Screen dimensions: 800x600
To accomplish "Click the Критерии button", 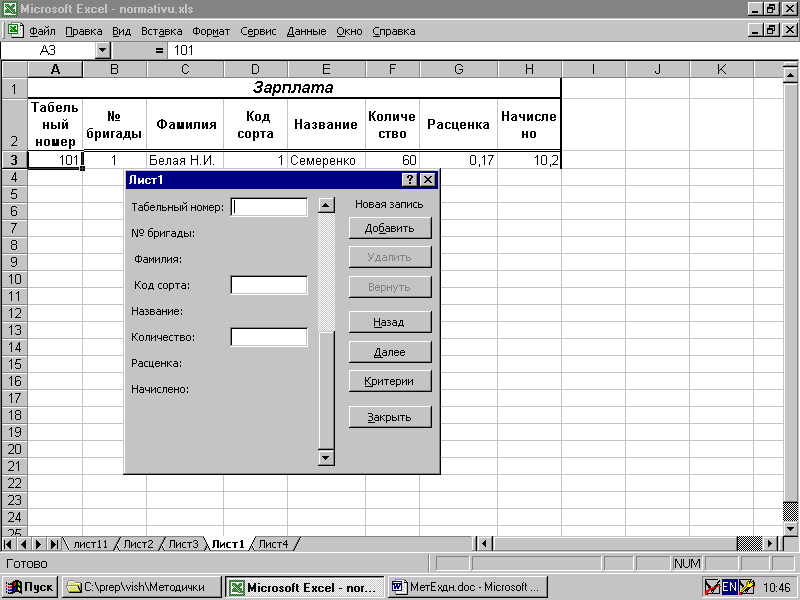I will (390, 381).
